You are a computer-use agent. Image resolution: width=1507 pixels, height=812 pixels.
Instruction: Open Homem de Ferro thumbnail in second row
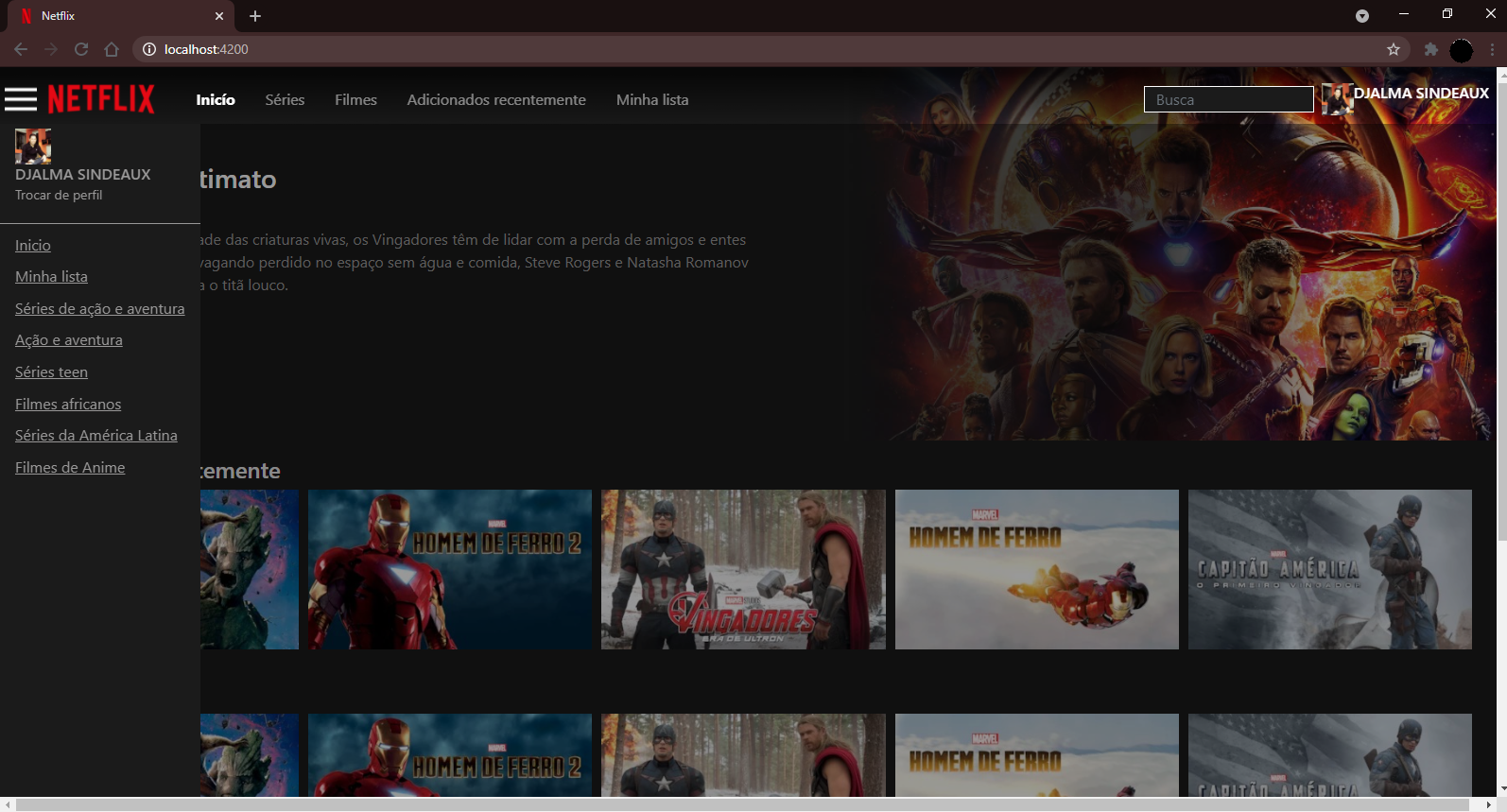[x=1037, y=755]
